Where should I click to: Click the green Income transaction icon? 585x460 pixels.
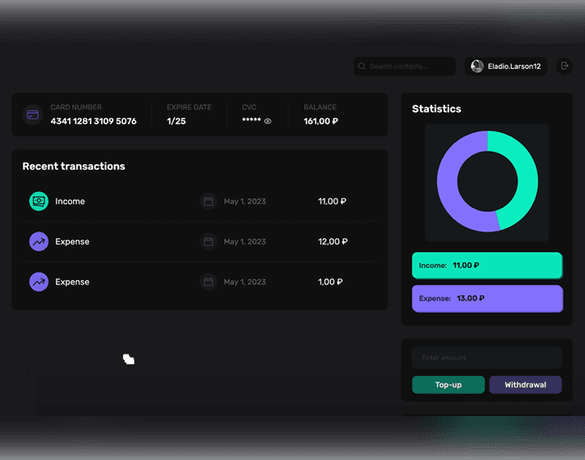(x=39, y=201)
